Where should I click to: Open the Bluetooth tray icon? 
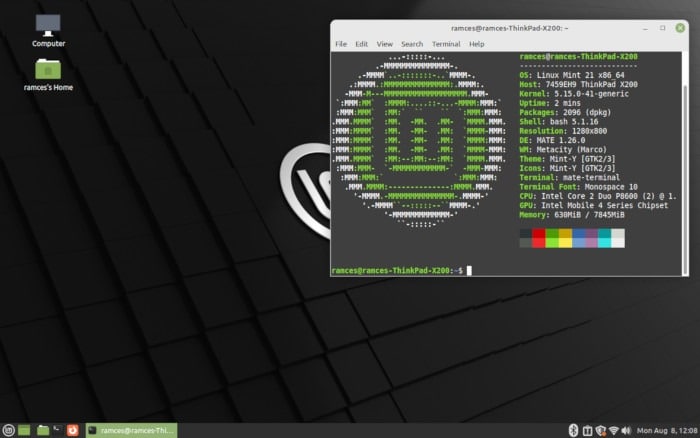point(573,430)
